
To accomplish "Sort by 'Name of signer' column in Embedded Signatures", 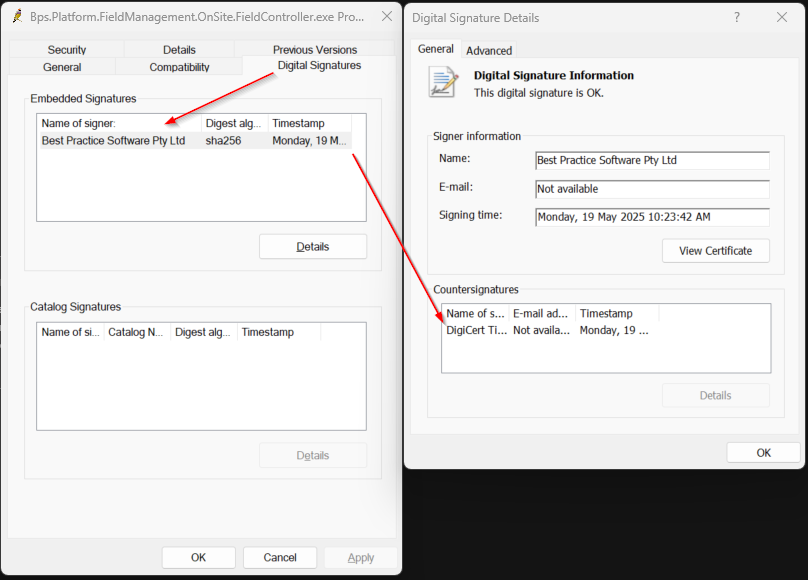I will point(120,123).
